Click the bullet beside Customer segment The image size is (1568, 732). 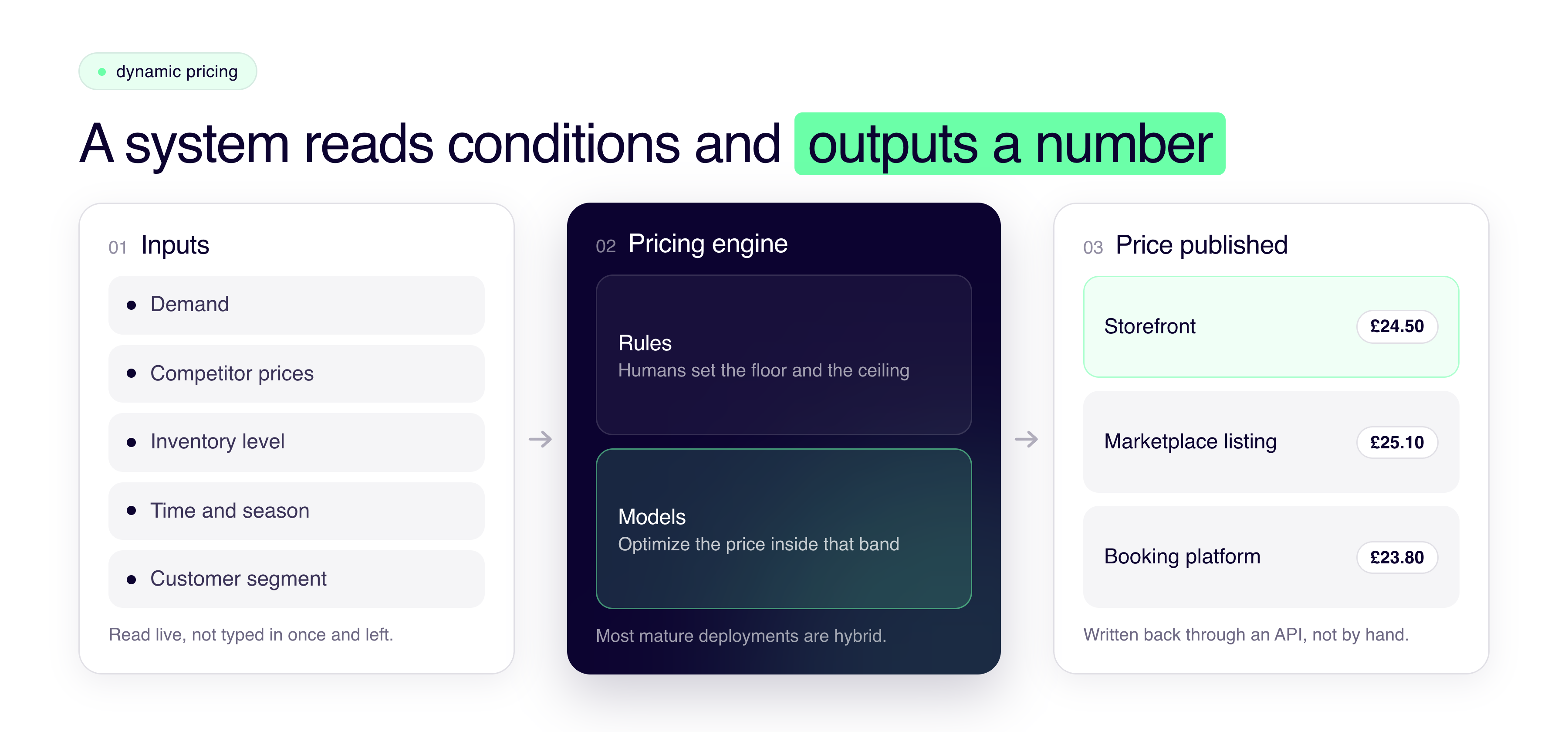[131, 579]
